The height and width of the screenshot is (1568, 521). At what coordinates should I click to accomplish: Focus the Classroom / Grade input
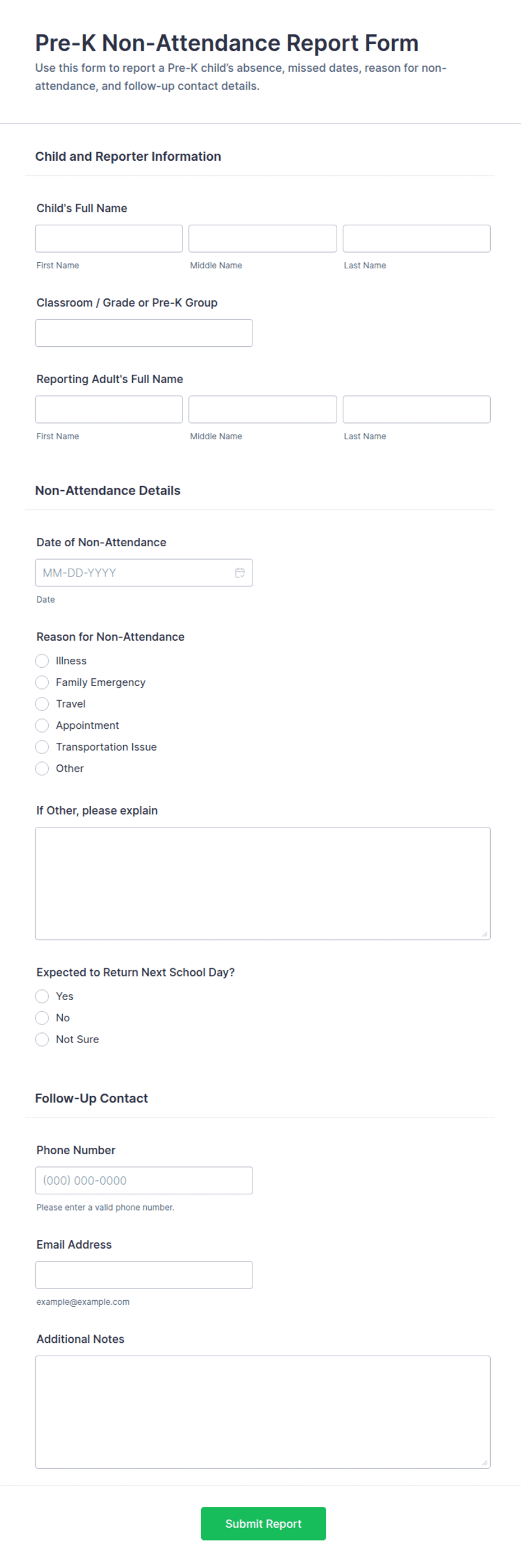tap(143, 332)
